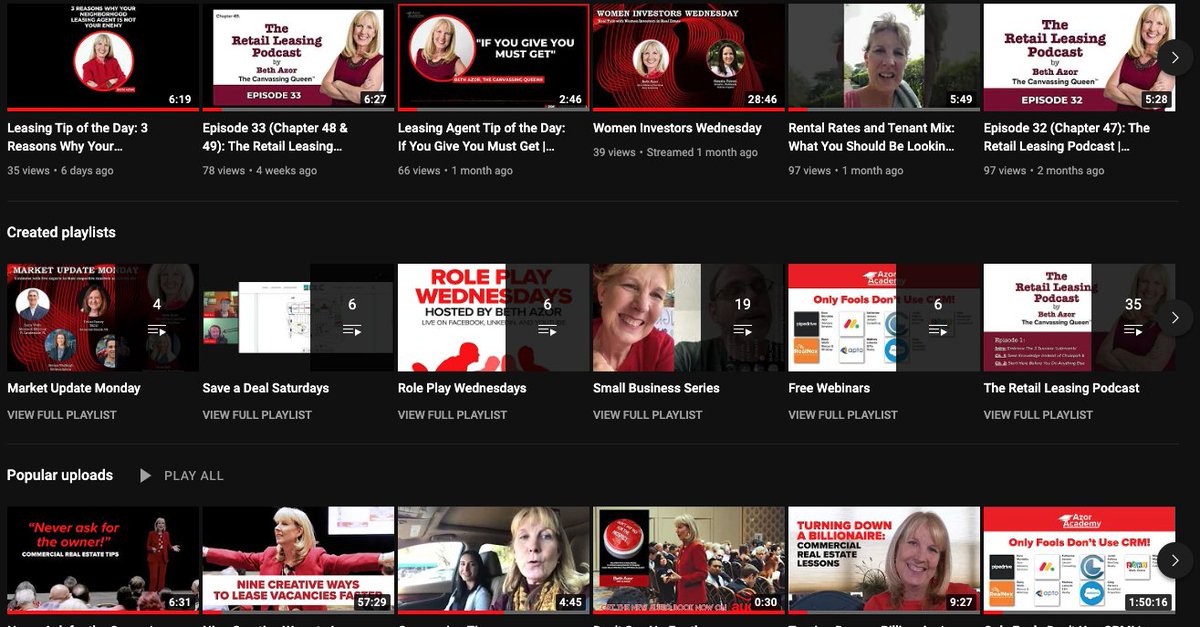View full playlist for Role Play Wednesdays
The image size is (1200, 627).
453,415
